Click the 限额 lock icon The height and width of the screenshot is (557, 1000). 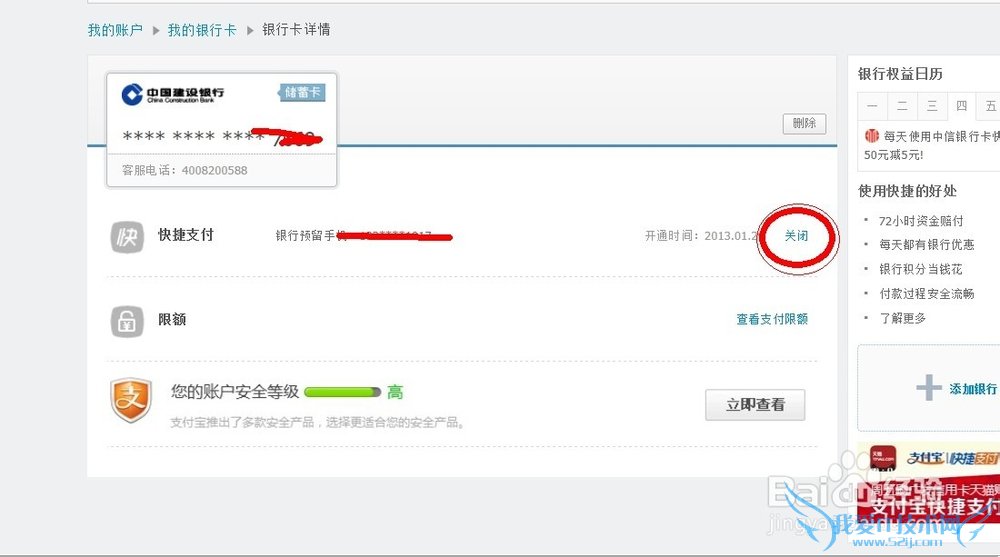[x=127, y=321]
